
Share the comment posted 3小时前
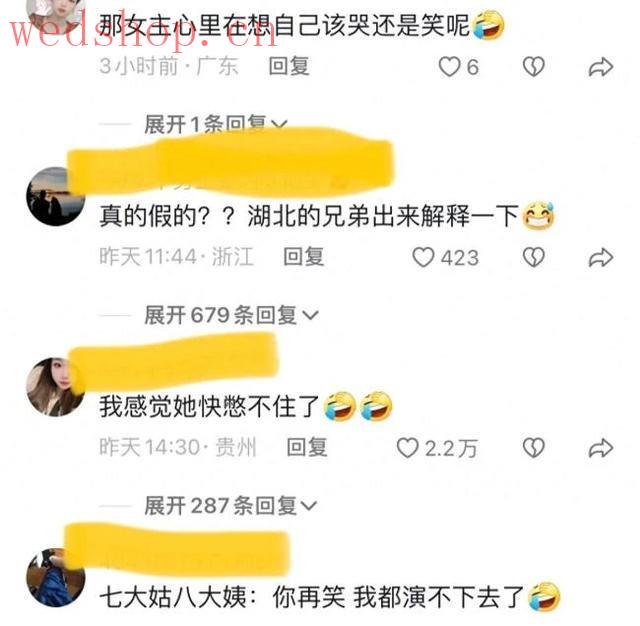coord(600,67)
